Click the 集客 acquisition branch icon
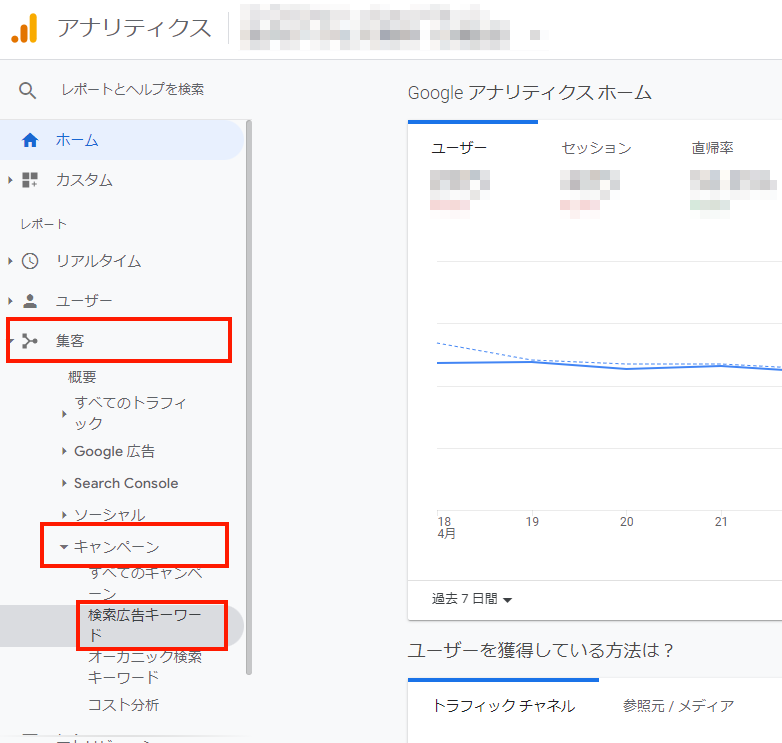Viewport: 782px width, 743px height. click(x=30, y=341)
